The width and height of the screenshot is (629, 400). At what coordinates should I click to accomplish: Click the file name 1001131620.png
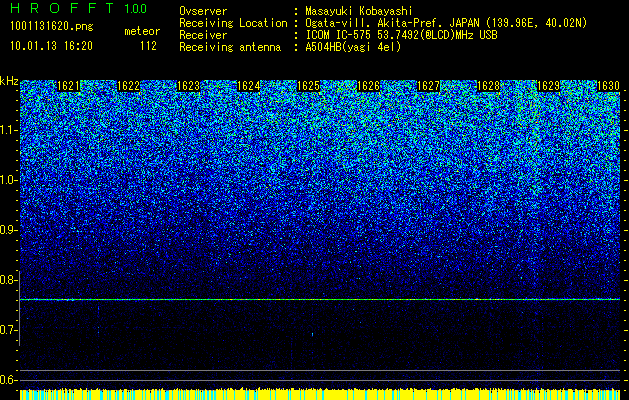pos(52,27)
